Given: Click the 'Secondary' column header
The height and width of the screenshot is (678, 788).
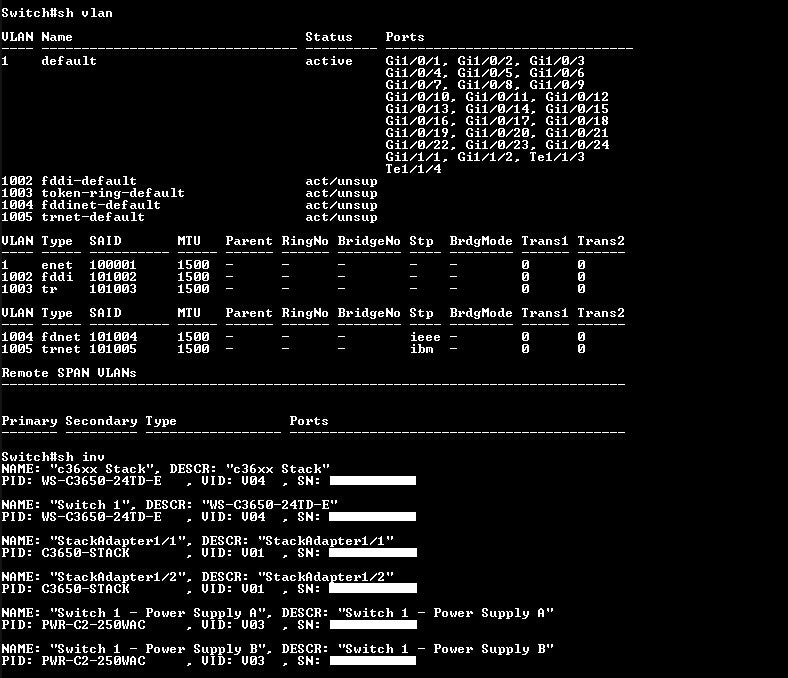Looking at the screenshot, I should click(x=101, y=421).
